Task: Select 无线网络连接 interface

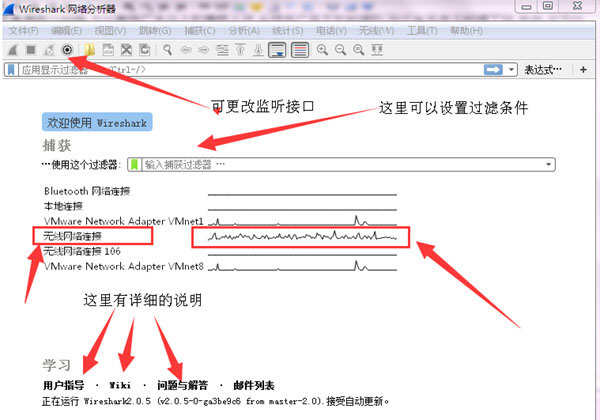Action: pos(72,236)
